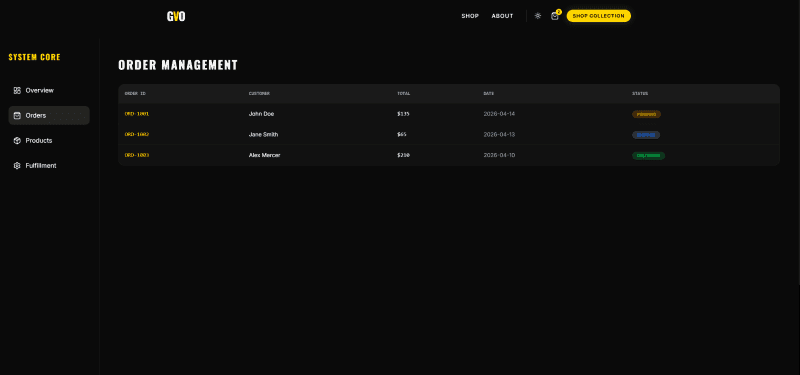Click the Customer column header
The width and height of the screenshot is (800, 375).
click(x=259, y=93)
